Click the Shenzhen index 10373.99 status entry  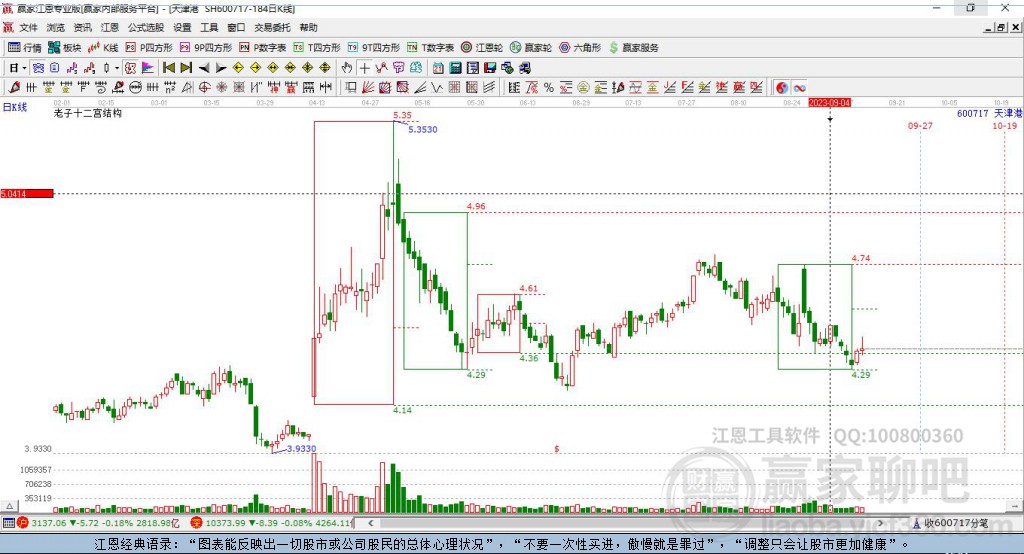click(x=272, y=523)
